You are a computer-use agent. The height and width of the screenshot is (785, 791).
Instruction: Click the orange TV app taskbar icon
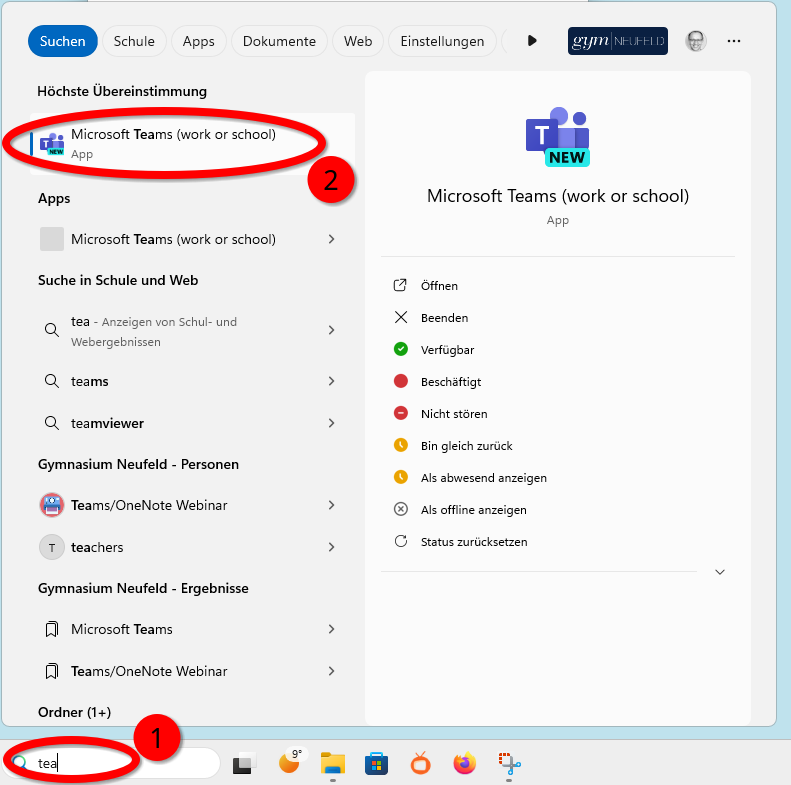pyautogui.click(x=420, y=763)
